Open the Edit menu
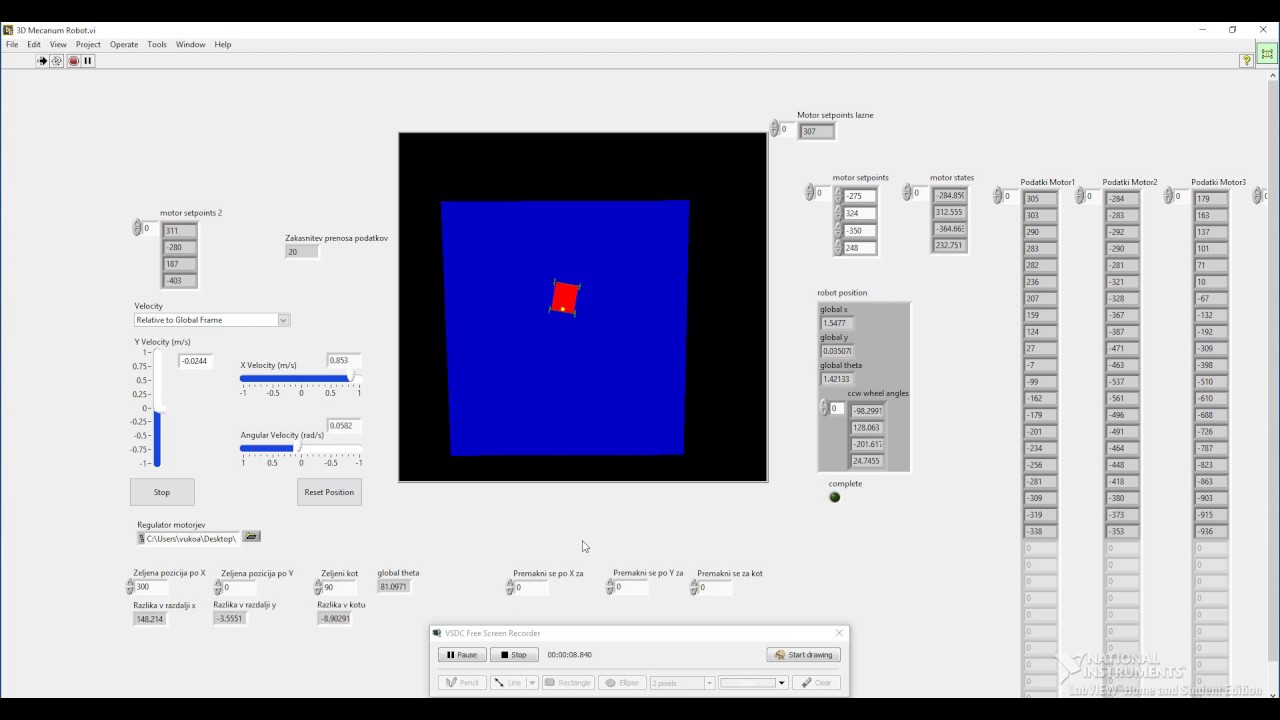The width and height of the screenshot is (1280, 720). pos(34,45)
